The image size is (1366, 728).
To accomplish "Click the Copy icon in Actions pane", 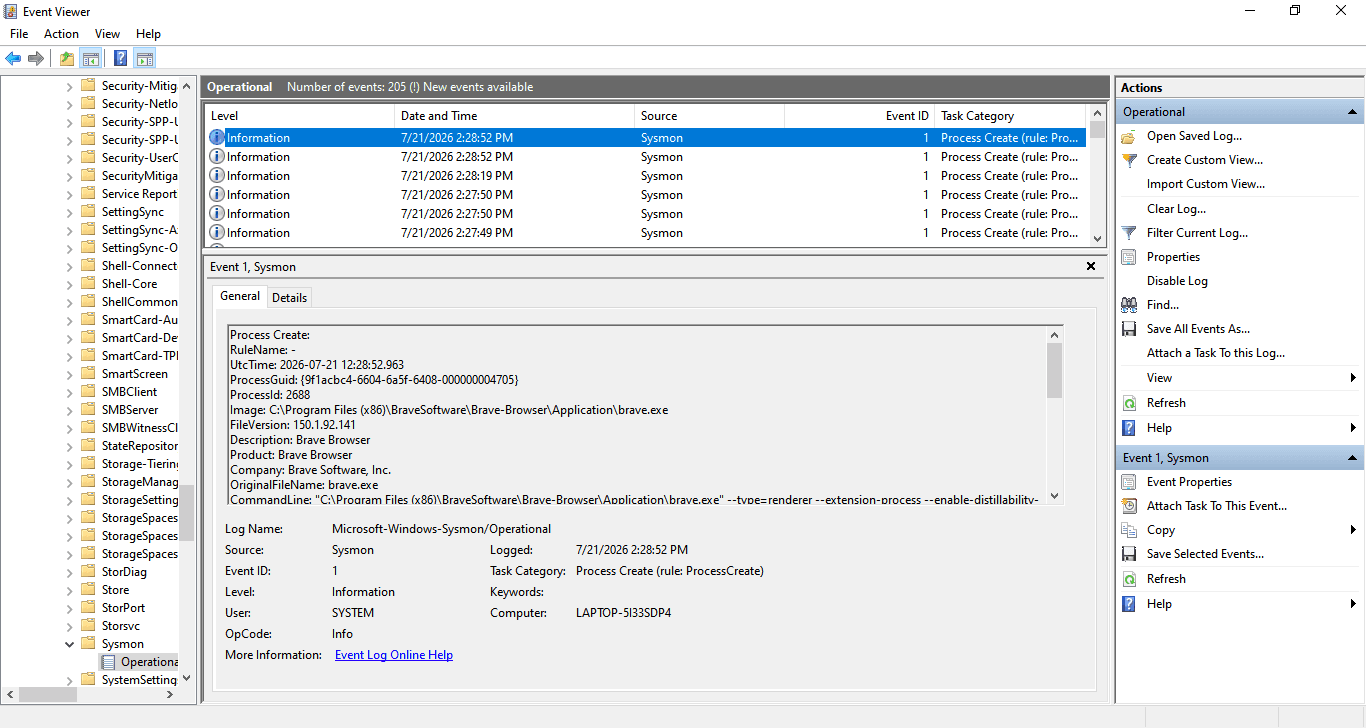I will (1129, 530).
